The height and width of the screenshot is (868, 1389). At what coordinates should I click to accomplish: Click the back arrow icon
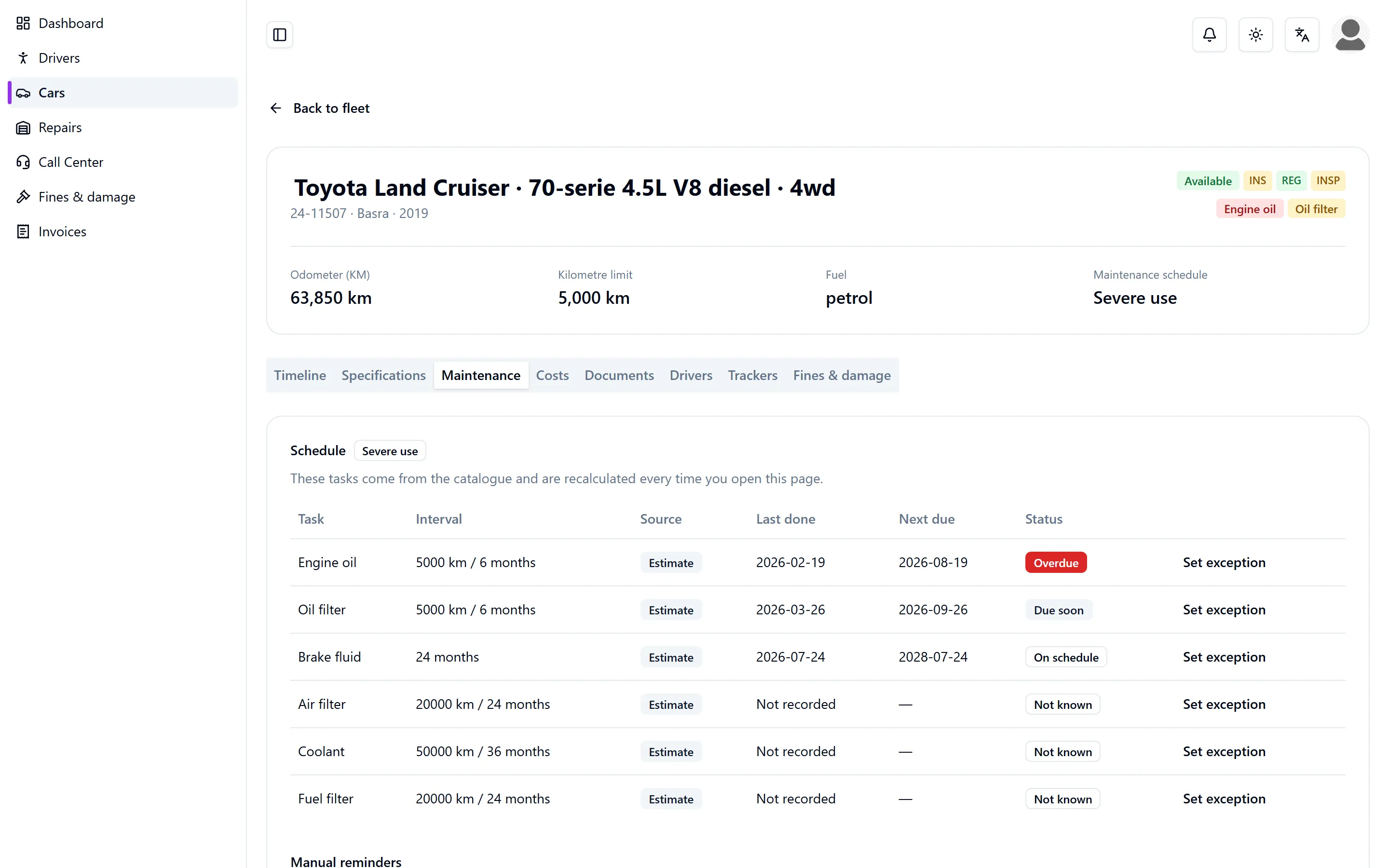(x=276, y=108)
